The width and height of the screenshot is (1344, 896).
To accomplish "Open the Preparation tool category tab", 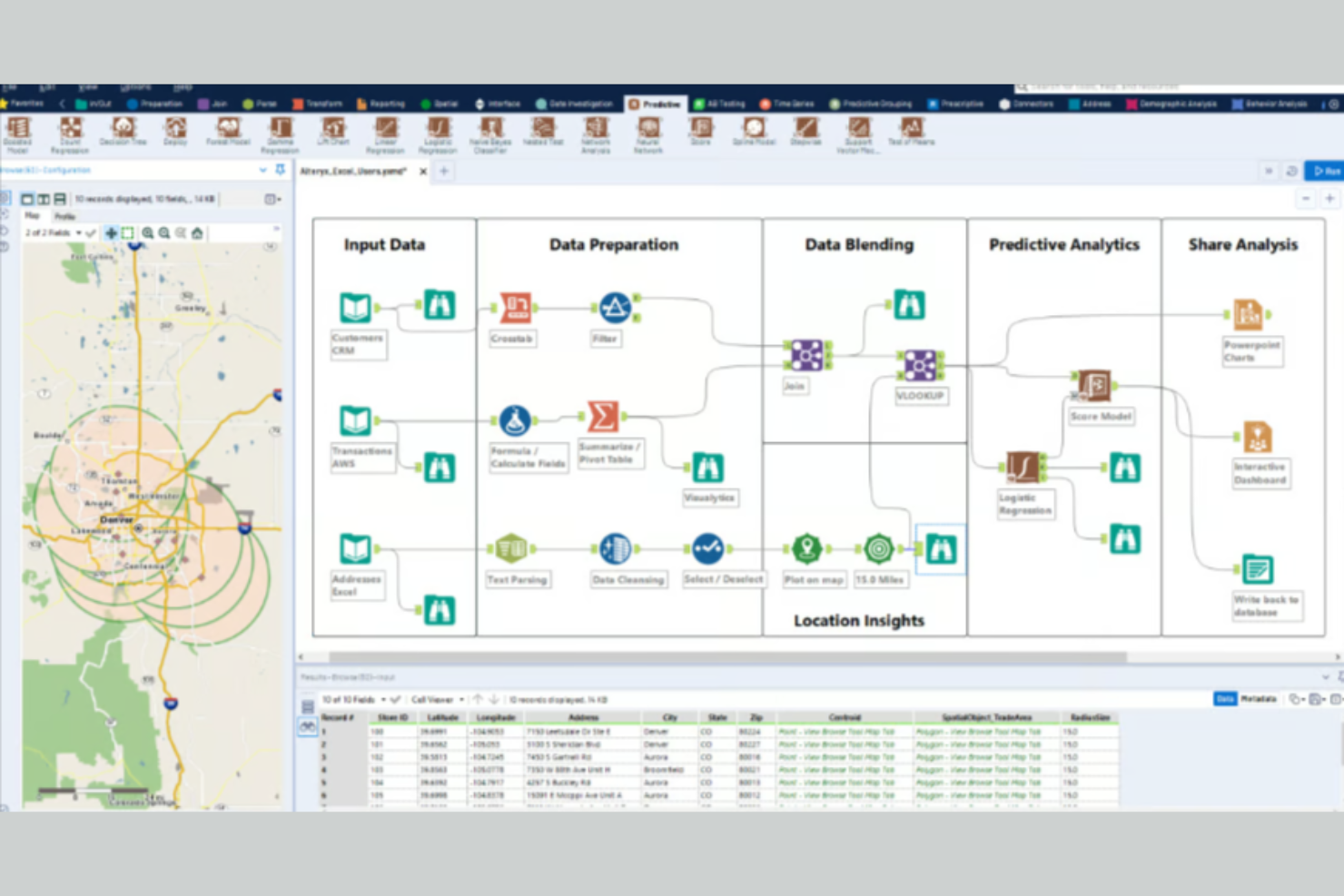I will tap(155, 103).
